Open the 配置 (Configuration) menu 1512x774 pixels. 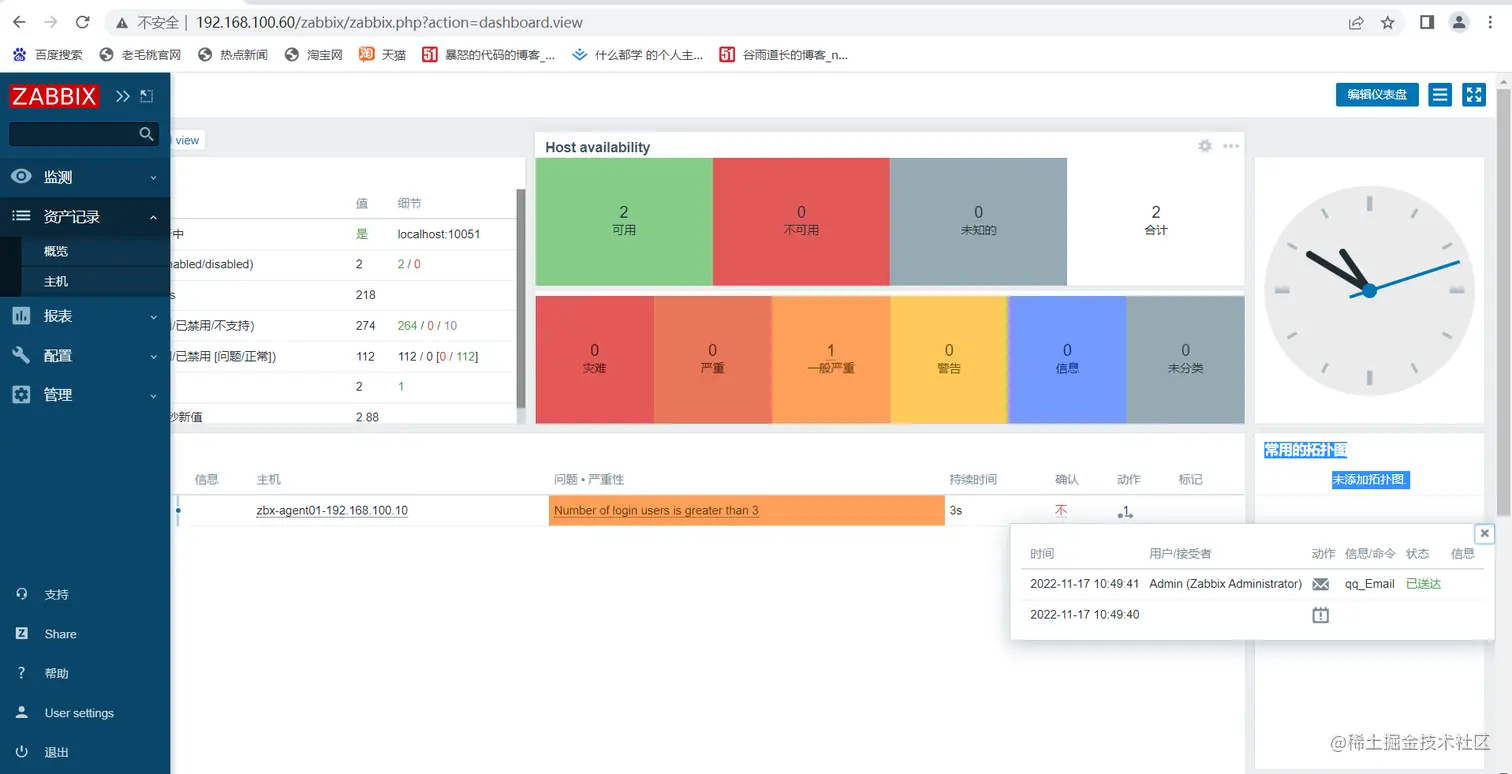(85, 355)
